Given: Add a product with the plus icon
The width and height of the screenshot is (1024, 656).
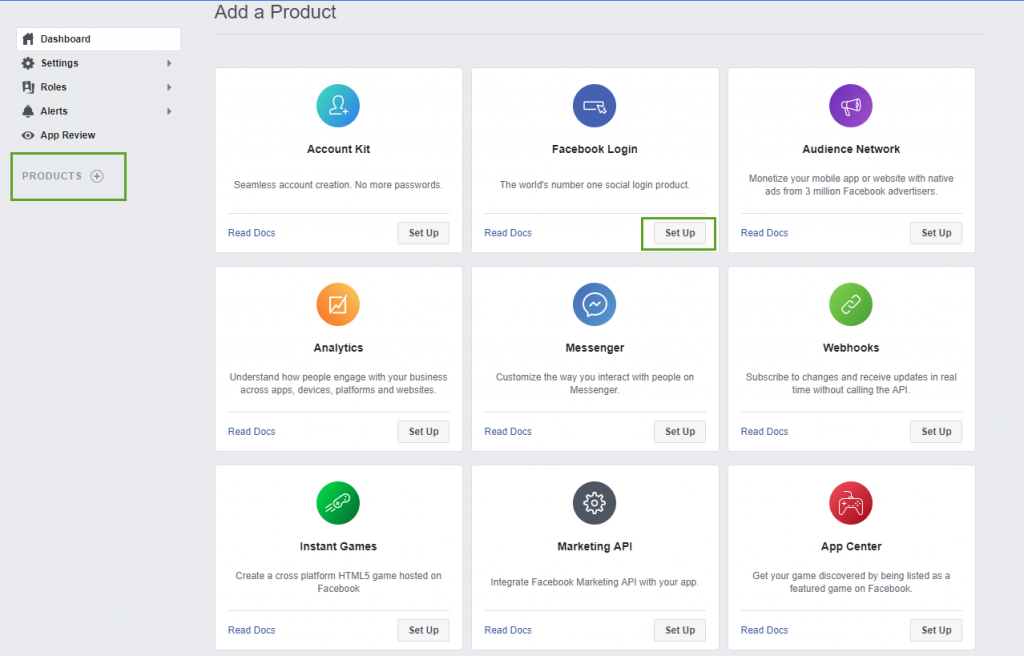Looking at the screenshot, I should (97, 176).
